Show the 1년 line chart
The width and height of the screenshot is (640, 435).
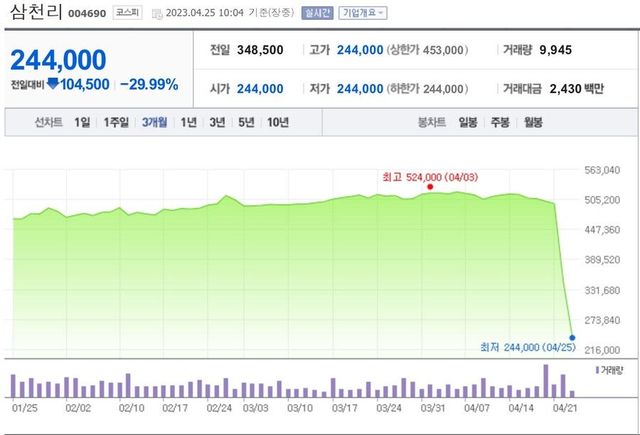pyautogui.click(x=188, y=123)
